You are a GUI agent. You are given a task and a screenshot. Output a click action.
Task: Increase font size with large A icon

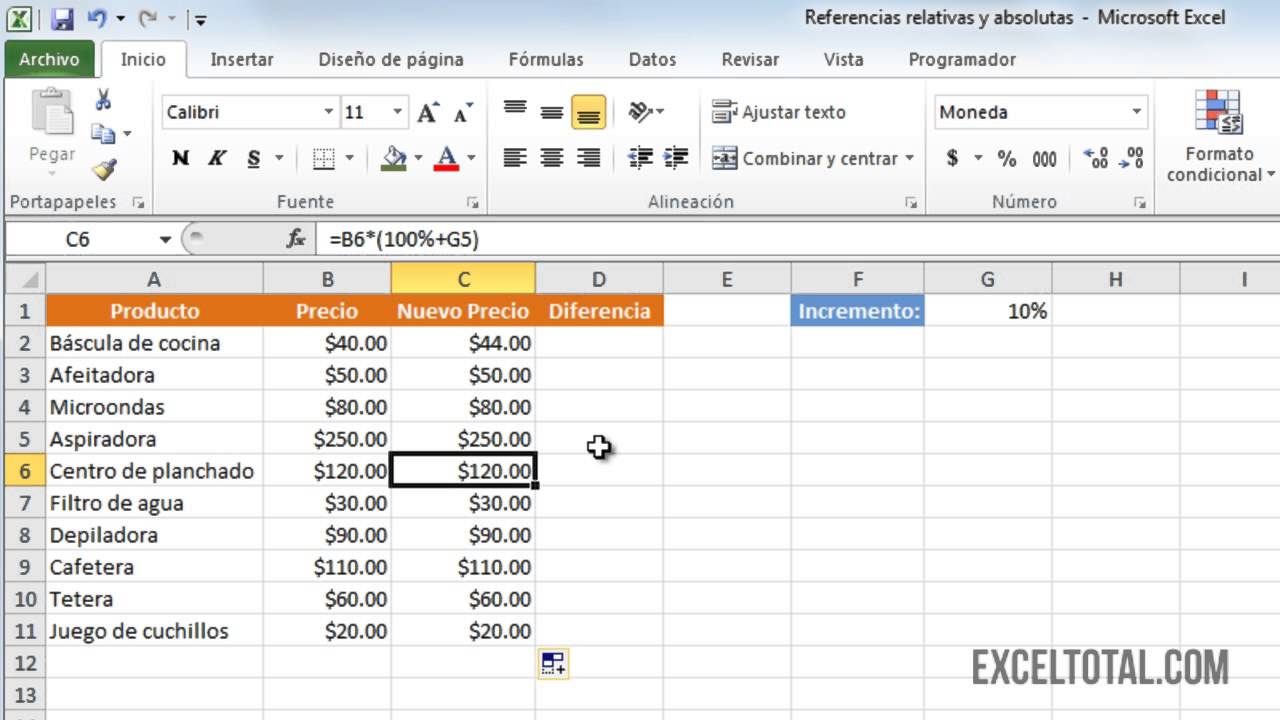coord(428,112)
